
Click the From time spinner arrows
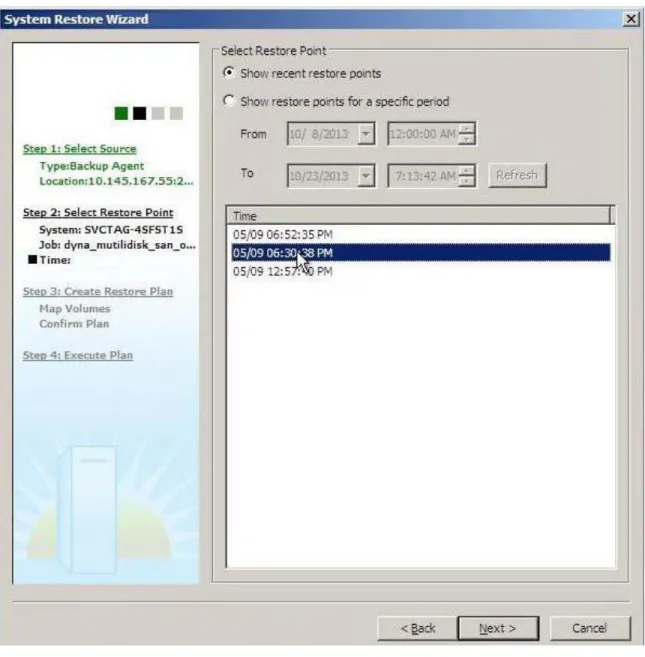point(466,134)
